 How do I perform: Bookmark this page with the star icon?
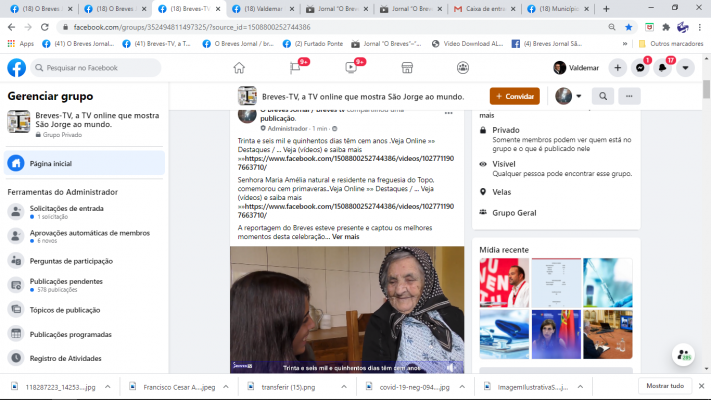coord(628,27)
